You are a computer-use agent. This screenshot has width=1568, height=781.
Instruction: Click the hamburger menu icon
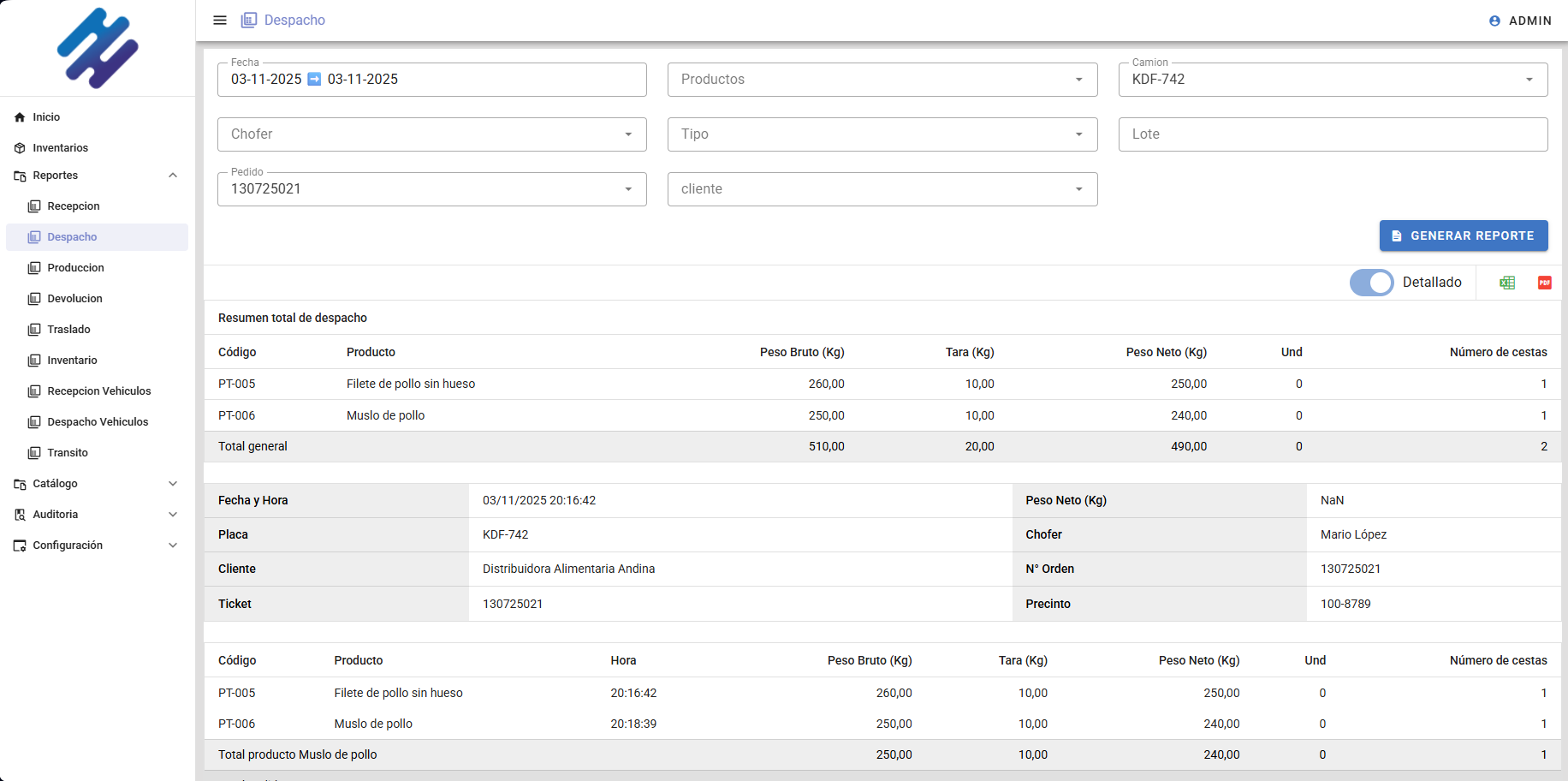pos(220,21)
